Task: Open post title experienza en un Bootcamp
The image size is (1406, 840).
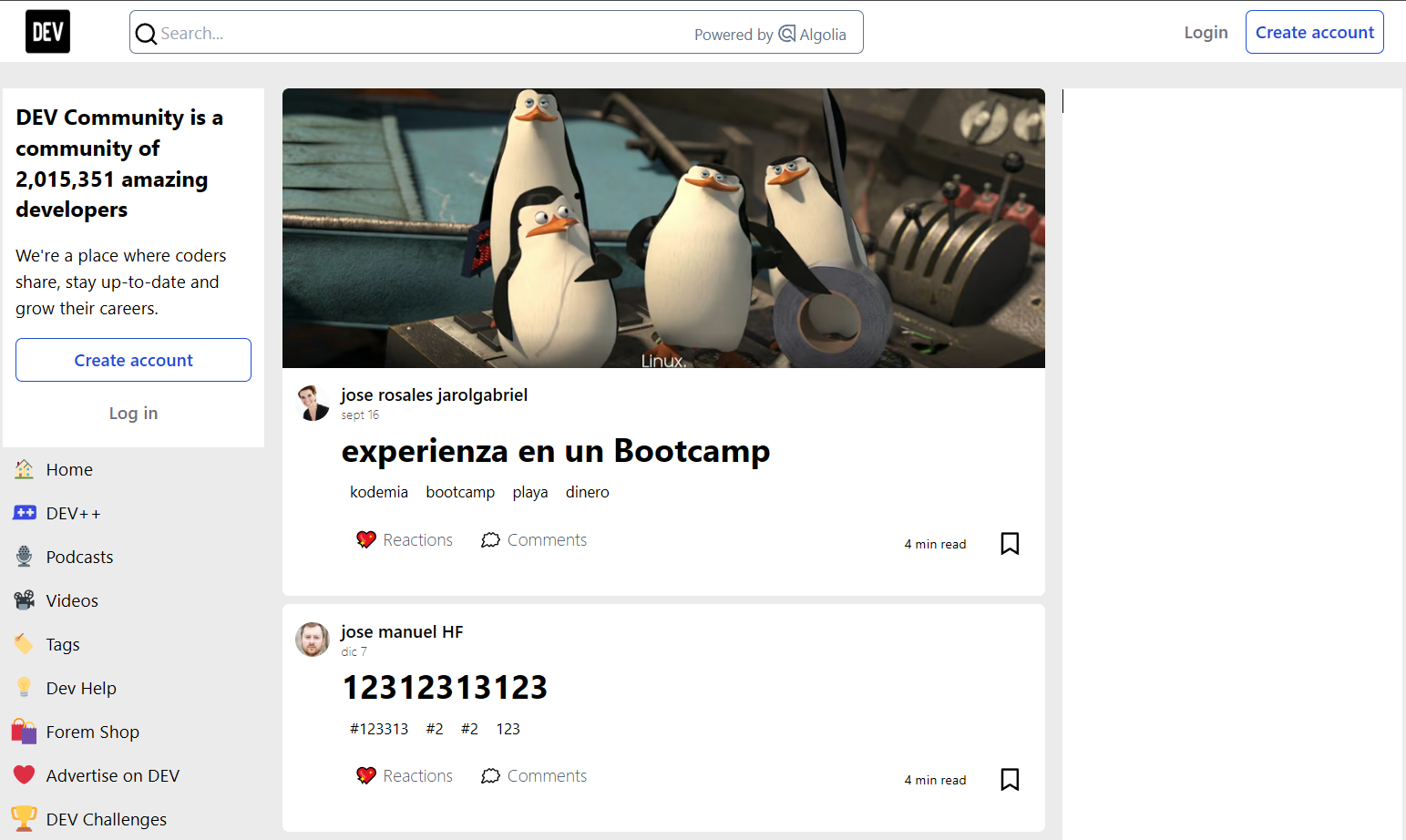Action: [x=555, y=451]
